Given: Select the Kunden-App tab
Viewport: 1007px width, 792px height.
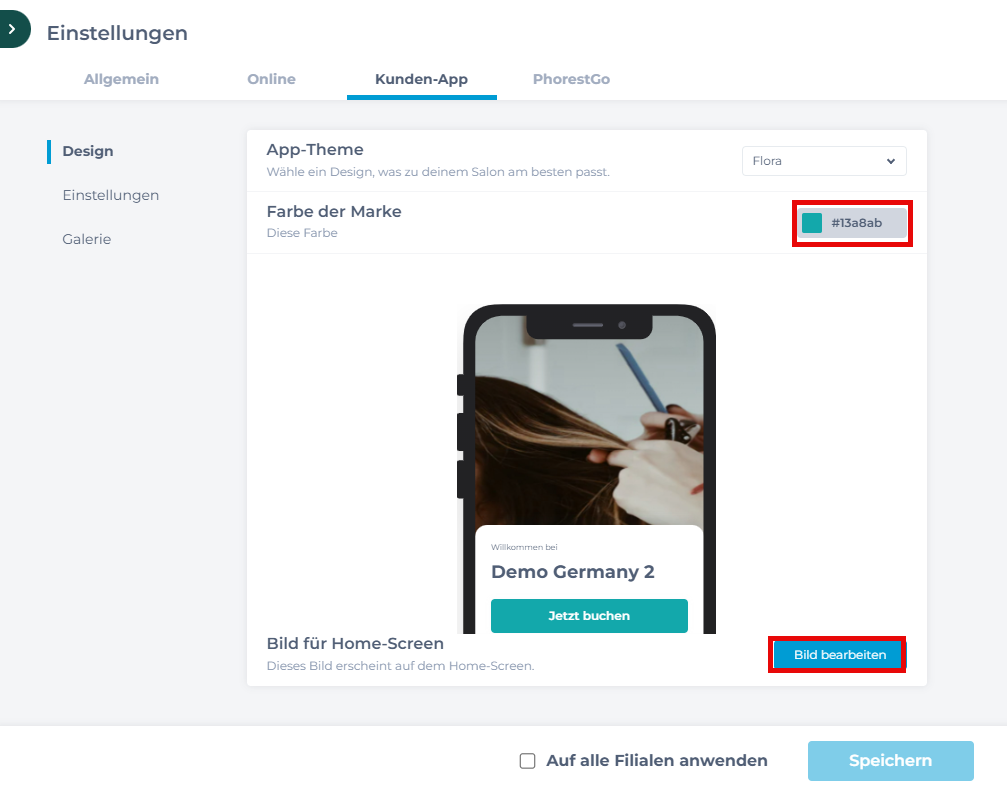Looking at the screenshot, I should pyautogui.click(x=421, y=79).
